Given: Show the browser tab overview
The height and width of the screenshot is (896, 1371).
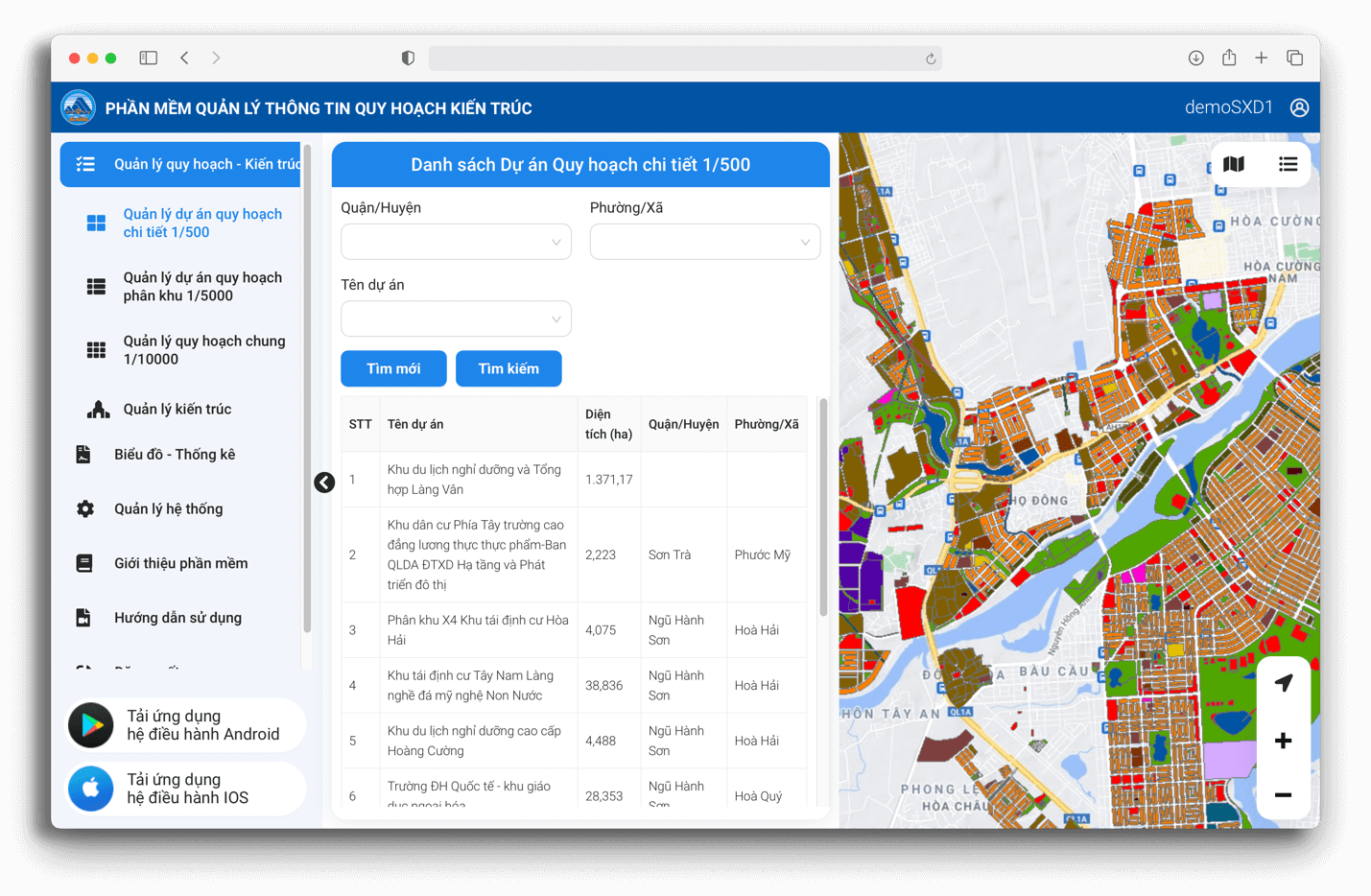Looking at the screenshot, I should [x=1294, y=59].
